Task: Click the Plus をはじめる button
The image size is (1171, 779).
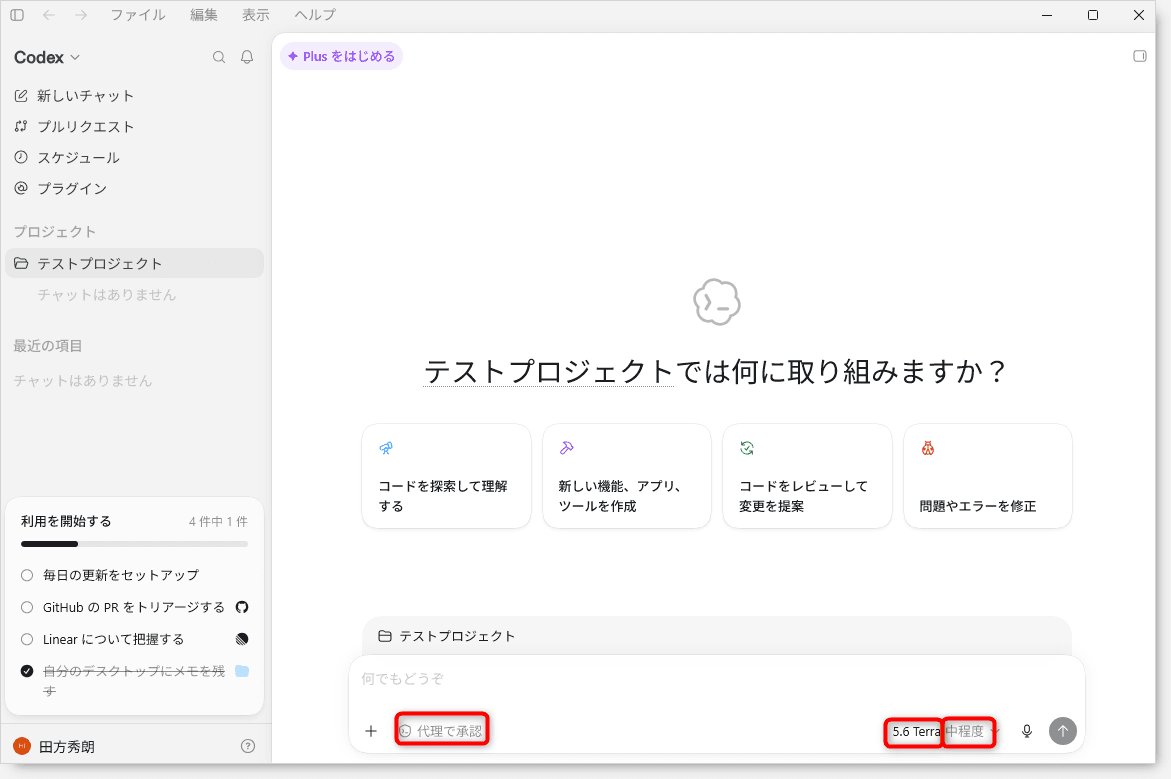Action: [341, 56]
